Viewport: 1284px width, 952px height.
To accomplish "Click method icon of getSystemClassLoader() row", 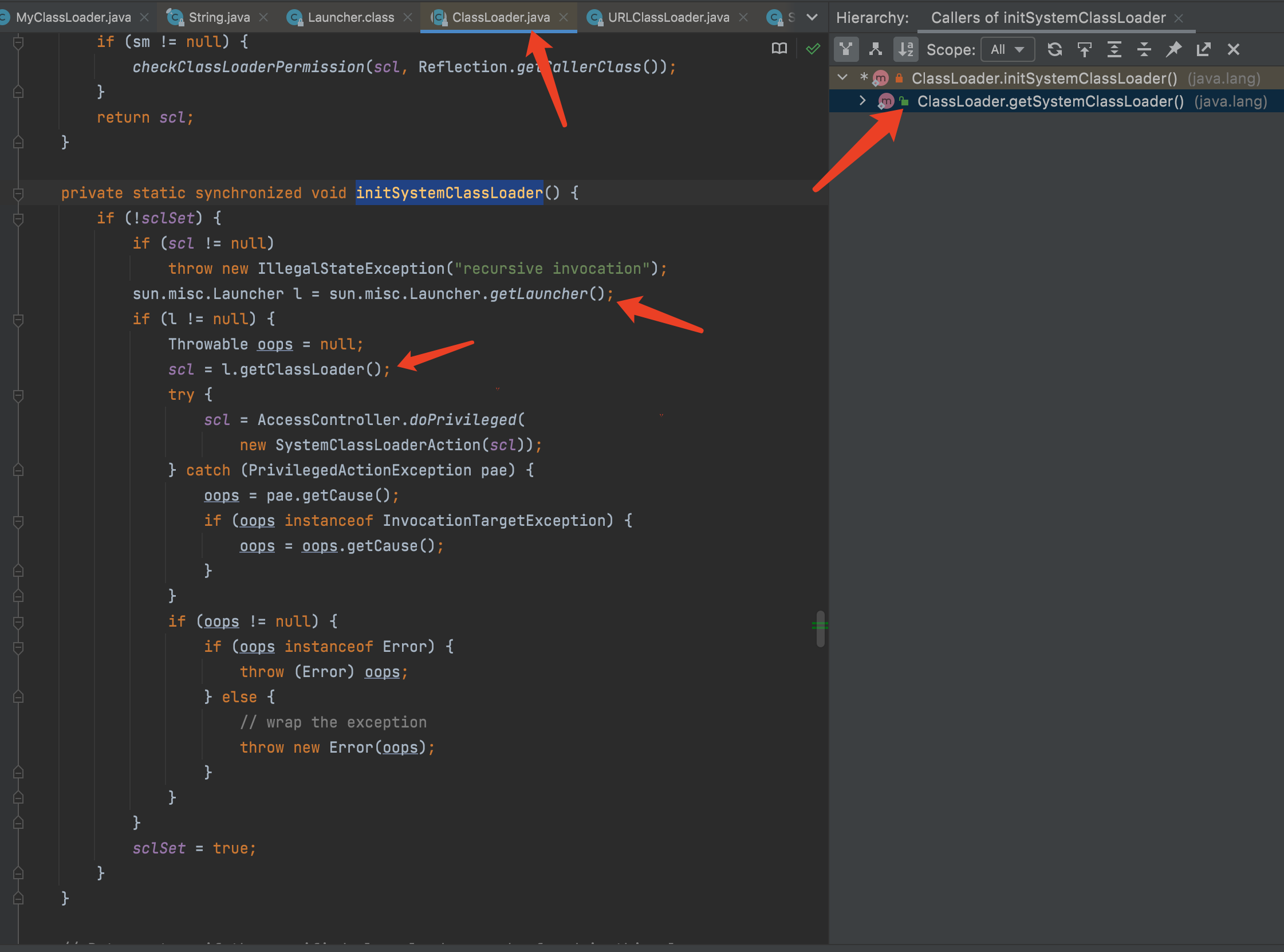I will [885, 101].
